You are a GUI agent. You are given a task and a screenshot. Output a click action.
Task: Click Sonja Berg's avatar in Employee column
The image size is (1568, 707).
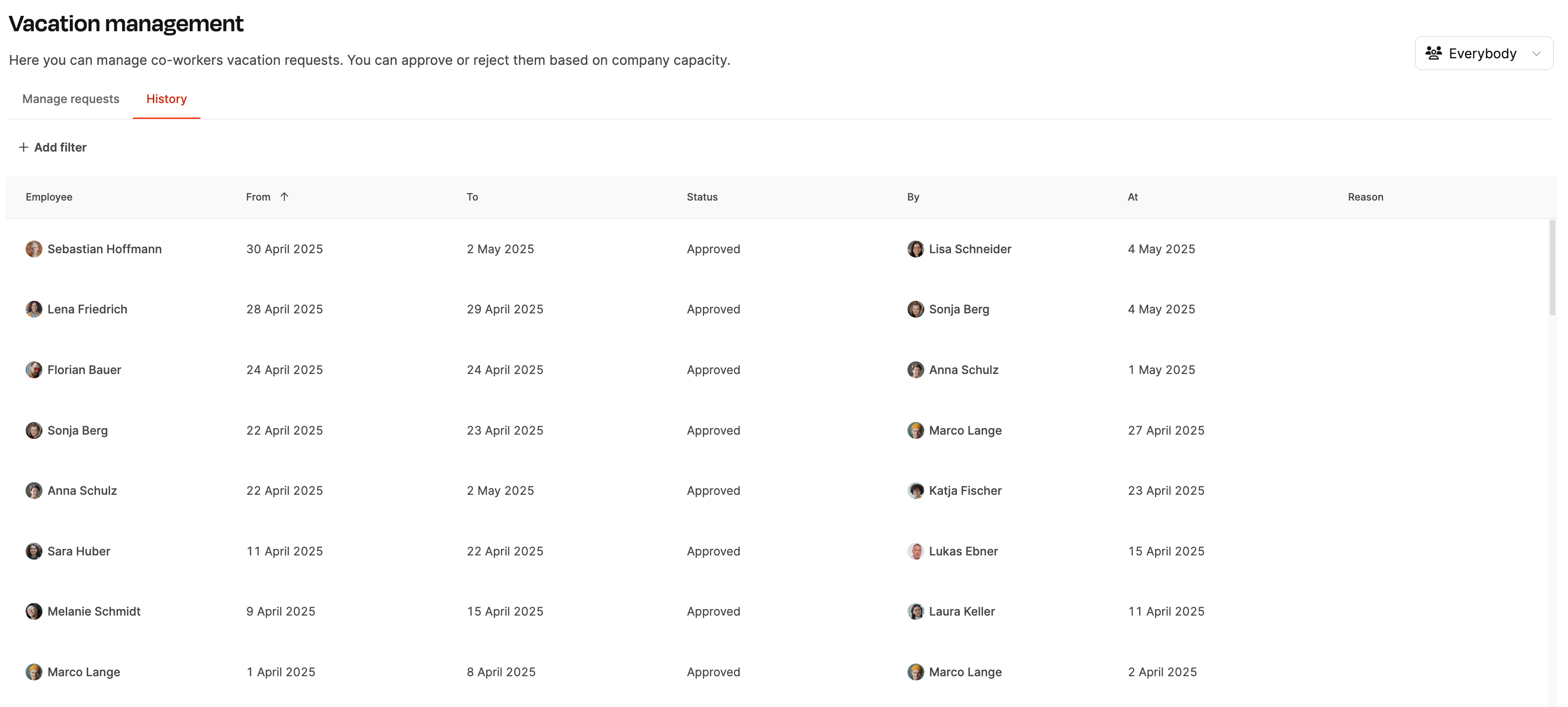pos(34,430)
